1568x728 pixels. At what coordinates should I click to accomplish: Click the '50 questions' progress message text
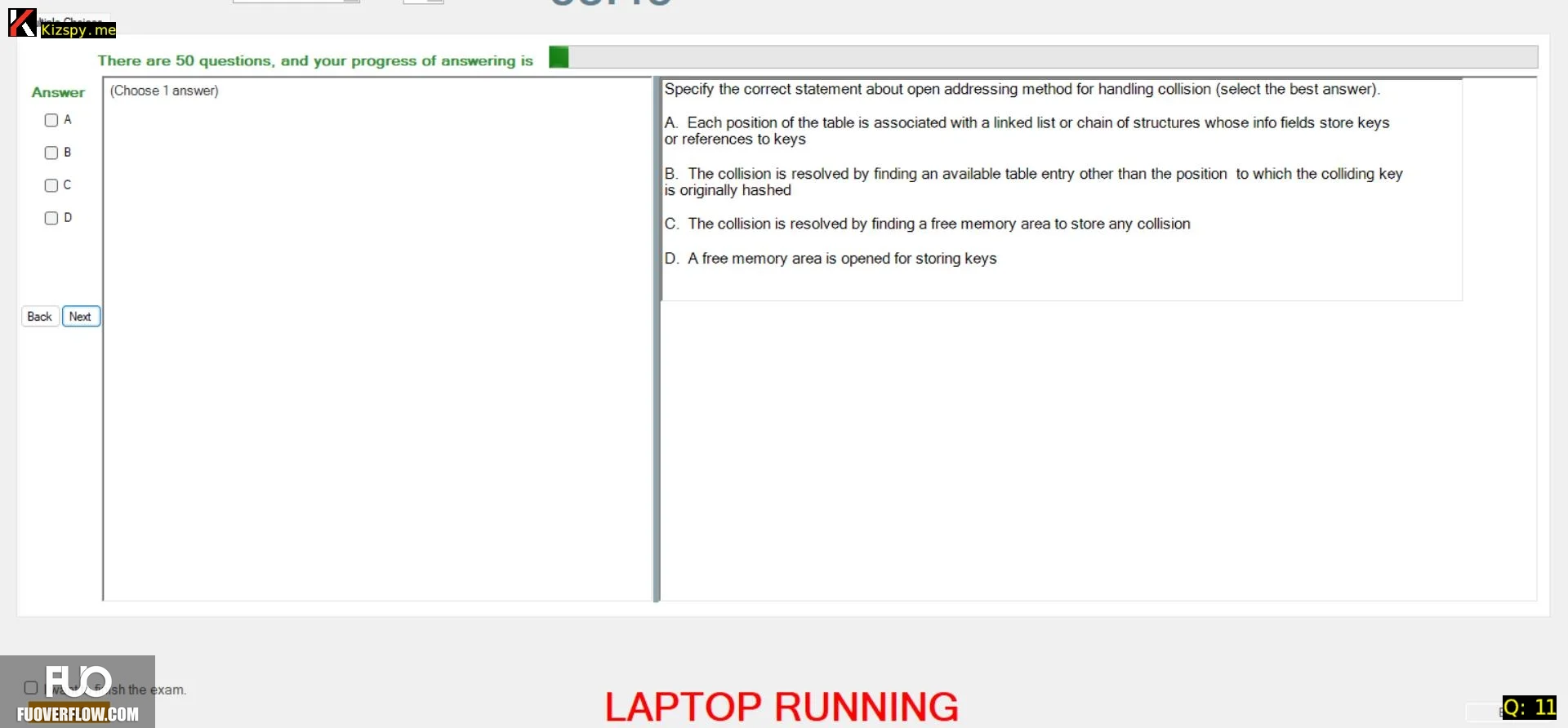point(315,60)
